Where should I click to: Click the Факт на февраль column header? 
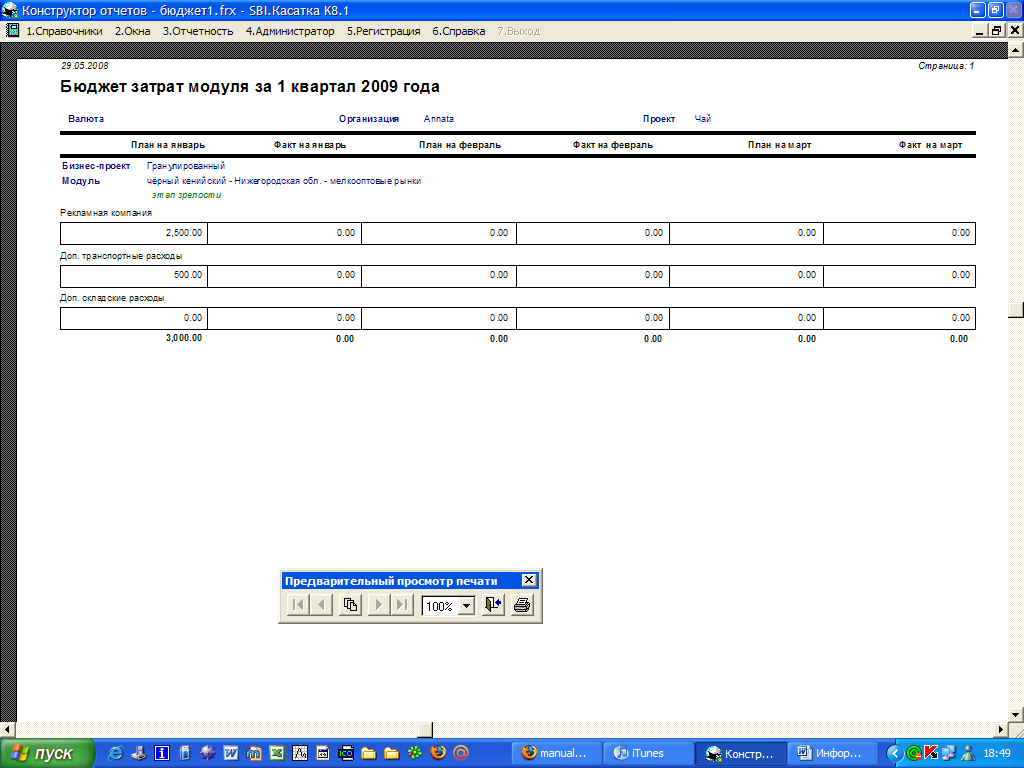pos(613,145)
